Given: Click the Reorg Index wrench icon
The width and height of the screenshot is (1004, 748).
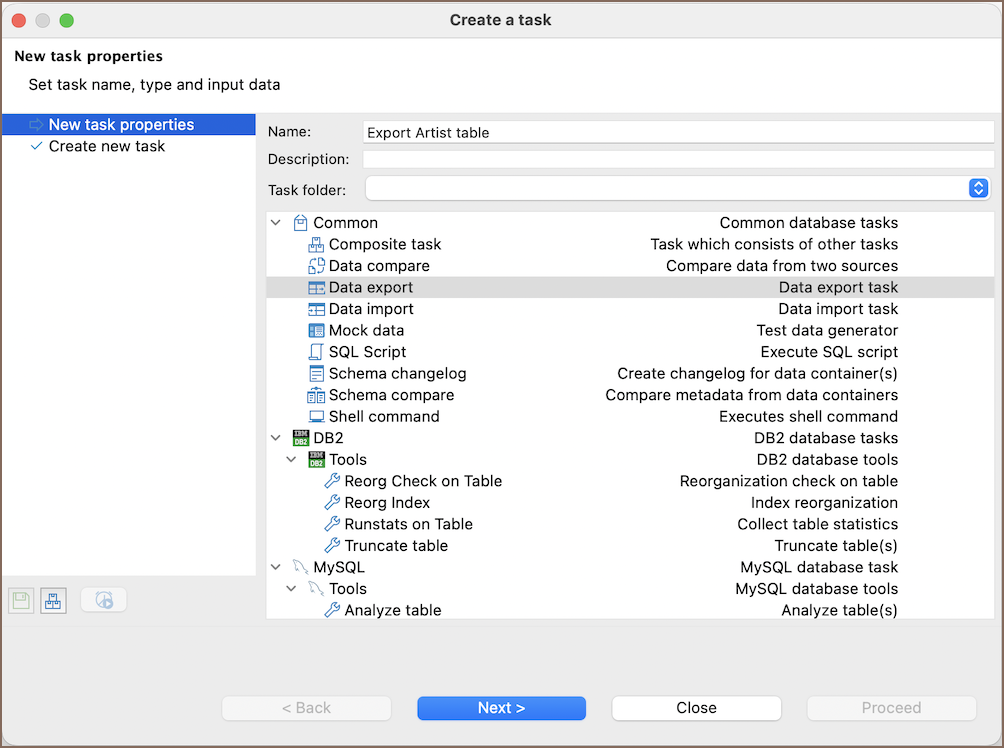Looking at the screenshot, I should pos(332,502).
